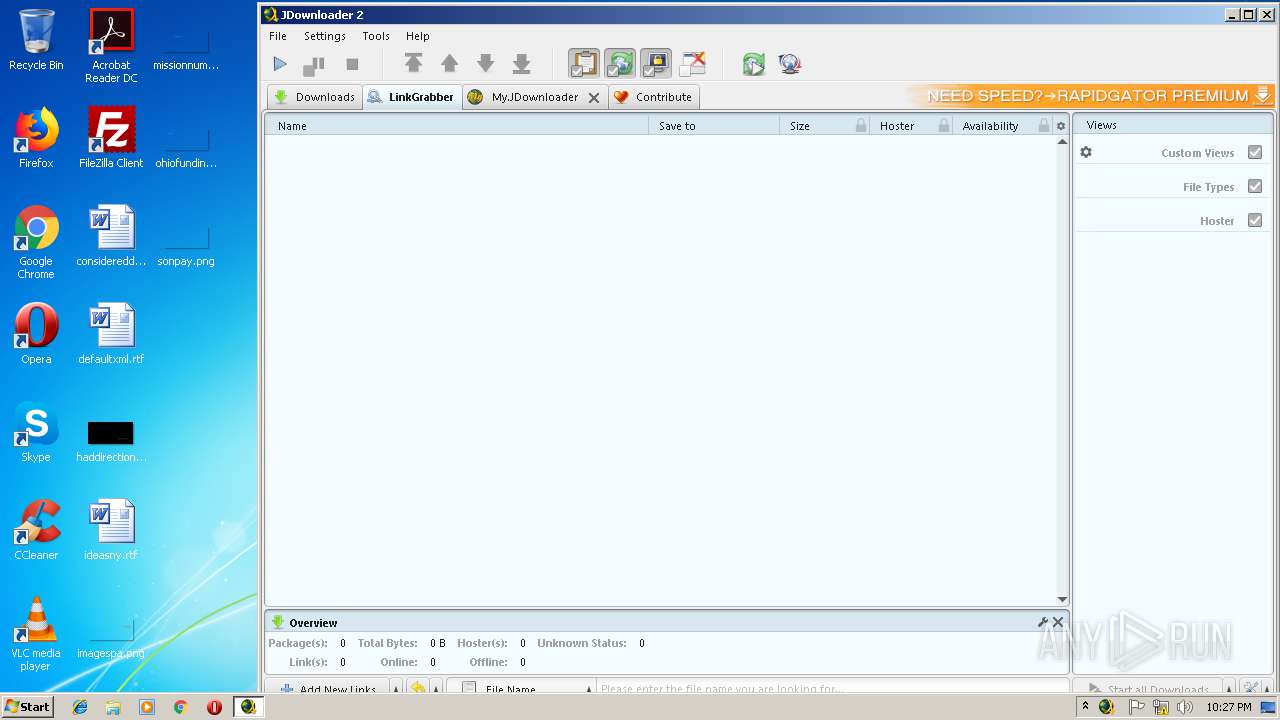Toggle Hoster view checkbox
1280x720 pixels.
click(1255, 221)
